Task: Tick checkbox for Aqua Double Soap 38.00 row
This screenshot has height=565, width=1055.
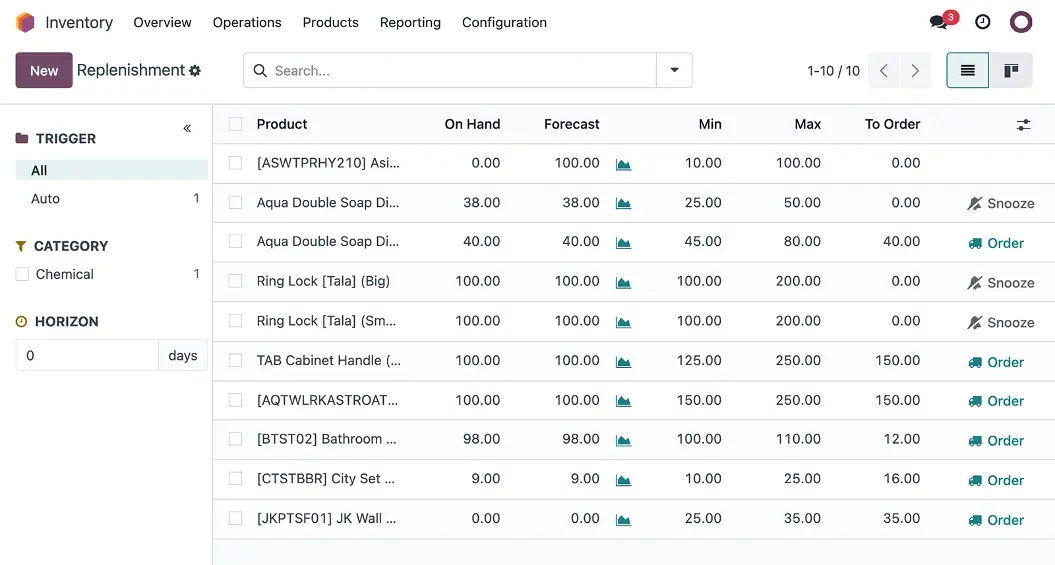Action: [235, 202]
